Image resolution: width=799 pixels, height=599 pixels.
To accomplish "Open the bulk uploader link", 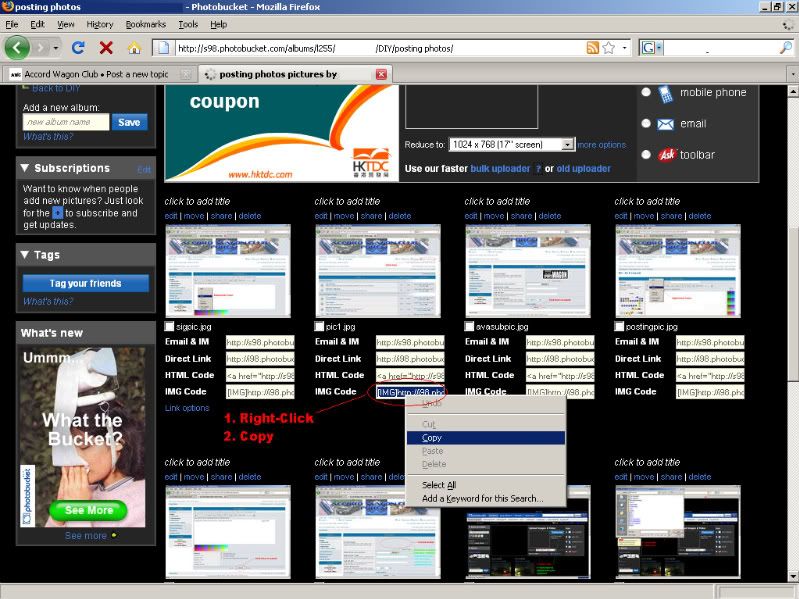I will click(500, 169).
